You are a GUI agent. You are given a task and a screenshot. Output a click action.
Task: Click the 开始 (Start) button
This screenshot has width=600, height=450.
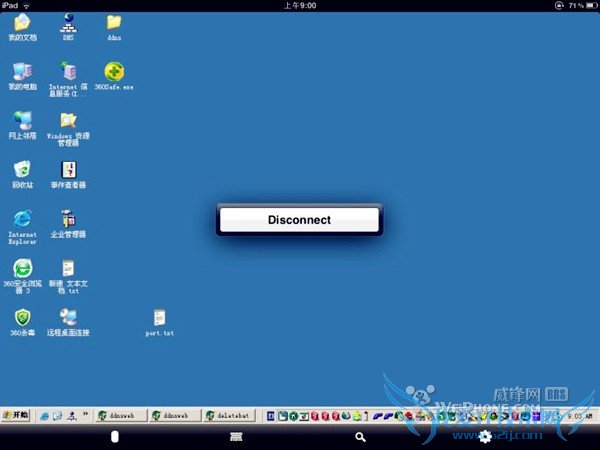[x=16, y=414]
